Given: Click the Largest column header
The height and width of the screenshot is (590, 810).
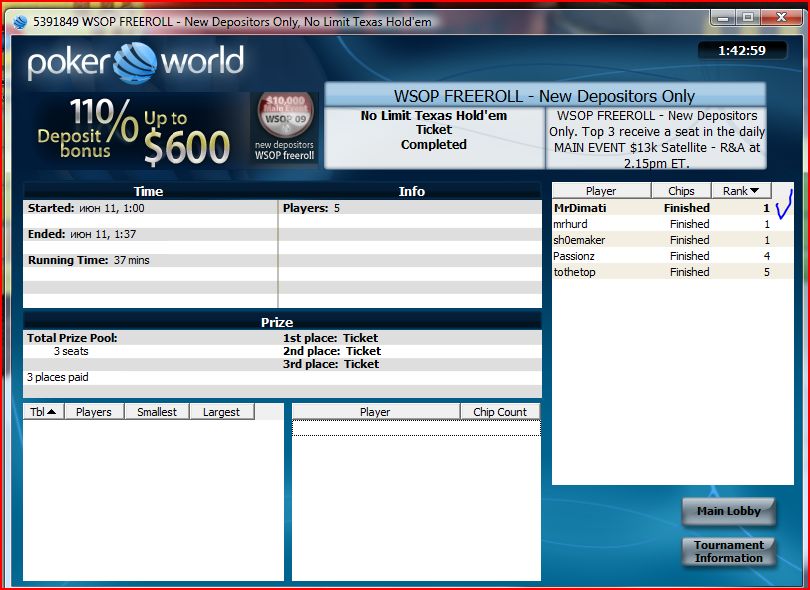Looking at the screenshot, I should [222, 412].
